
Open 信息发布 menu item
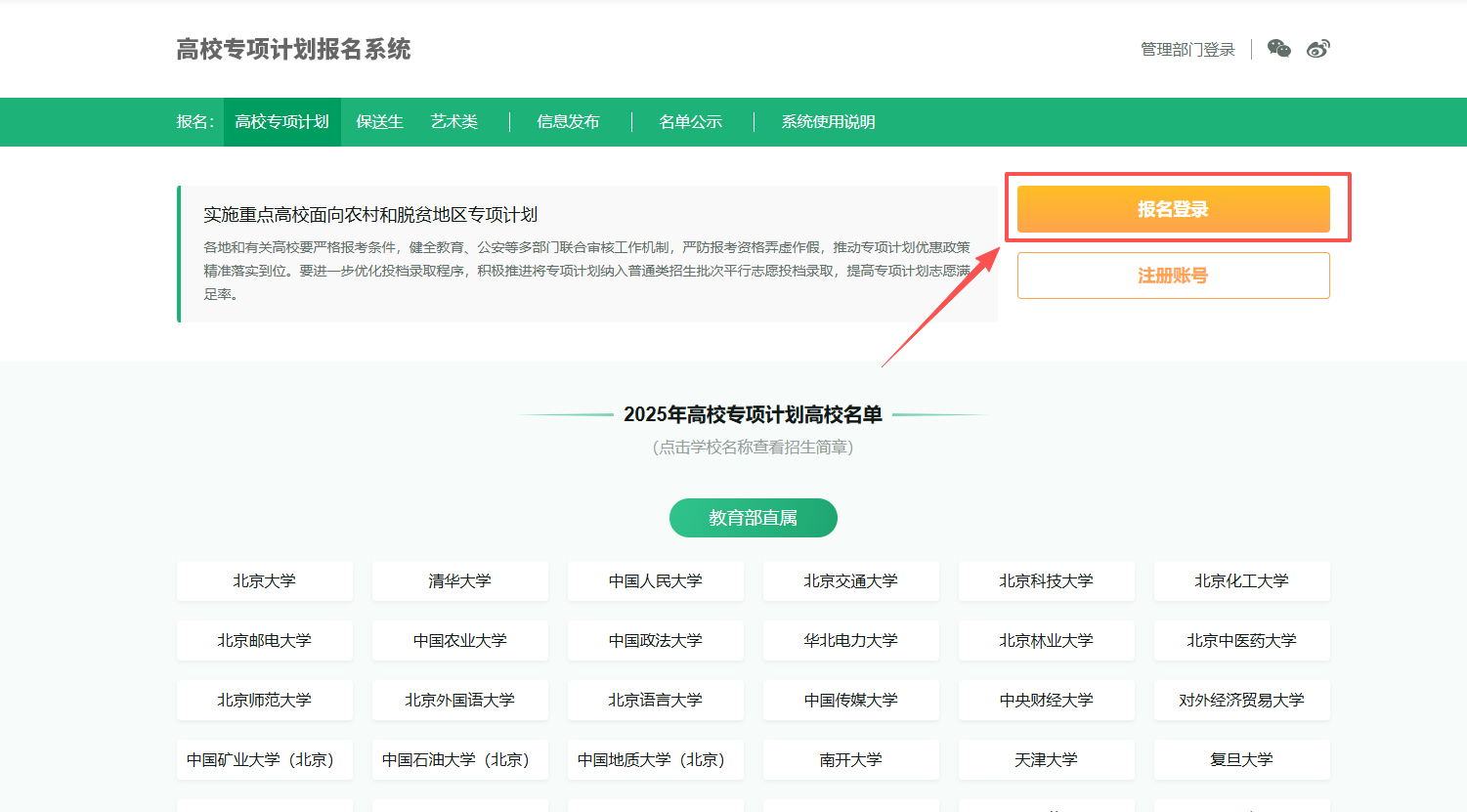(568, 122)
